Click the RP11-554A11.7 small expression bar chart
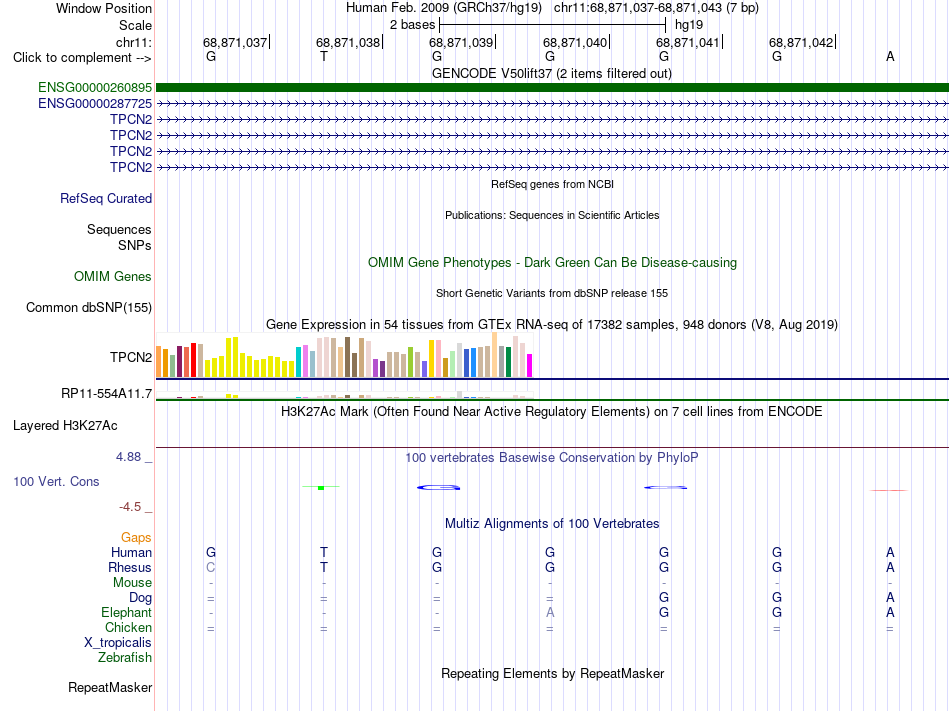 pos(344,395)
